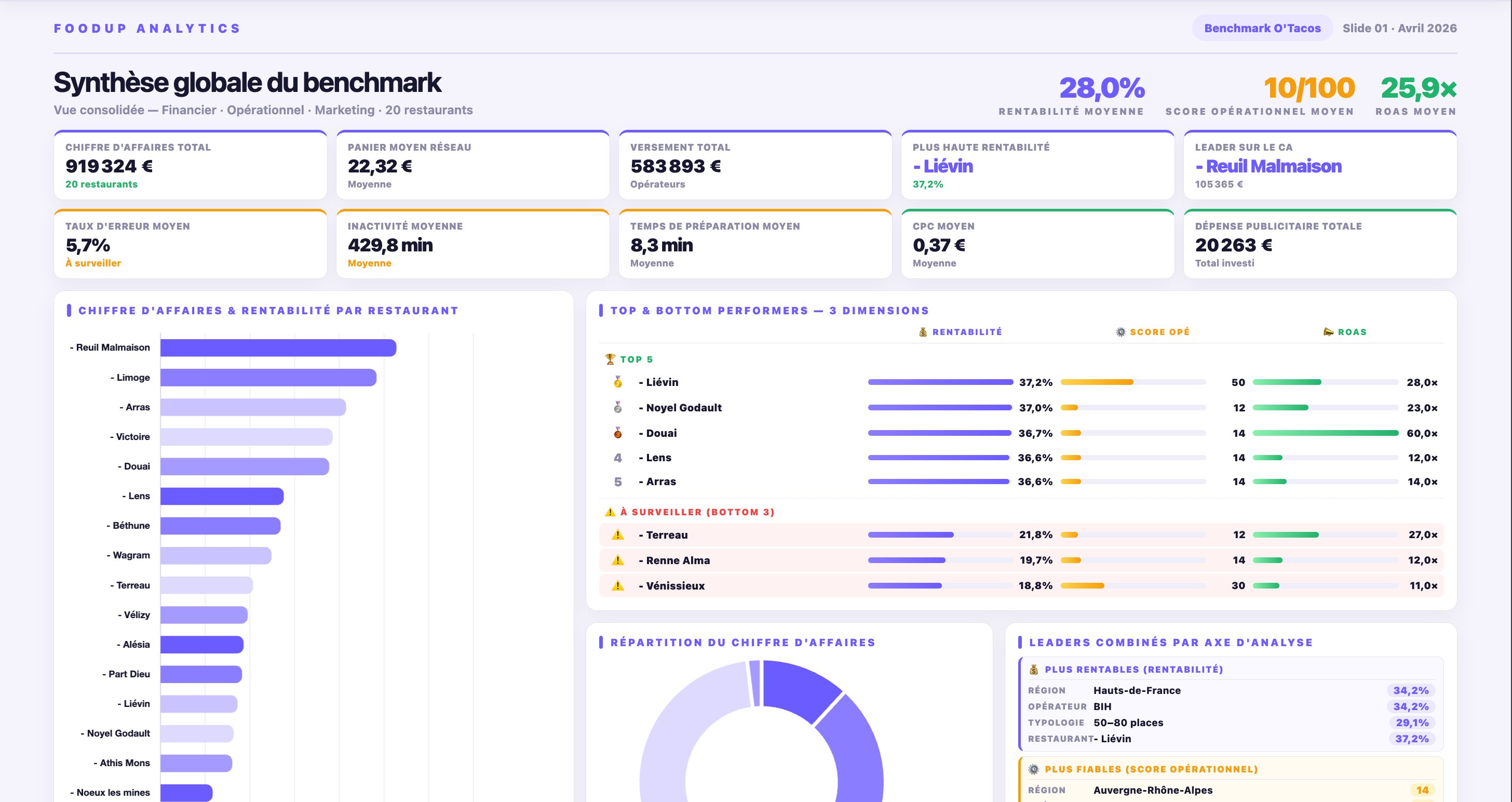Click Douai's green ROAS progress bar
This screenshot has height=802, width=1512.
tap(1326, 433)
